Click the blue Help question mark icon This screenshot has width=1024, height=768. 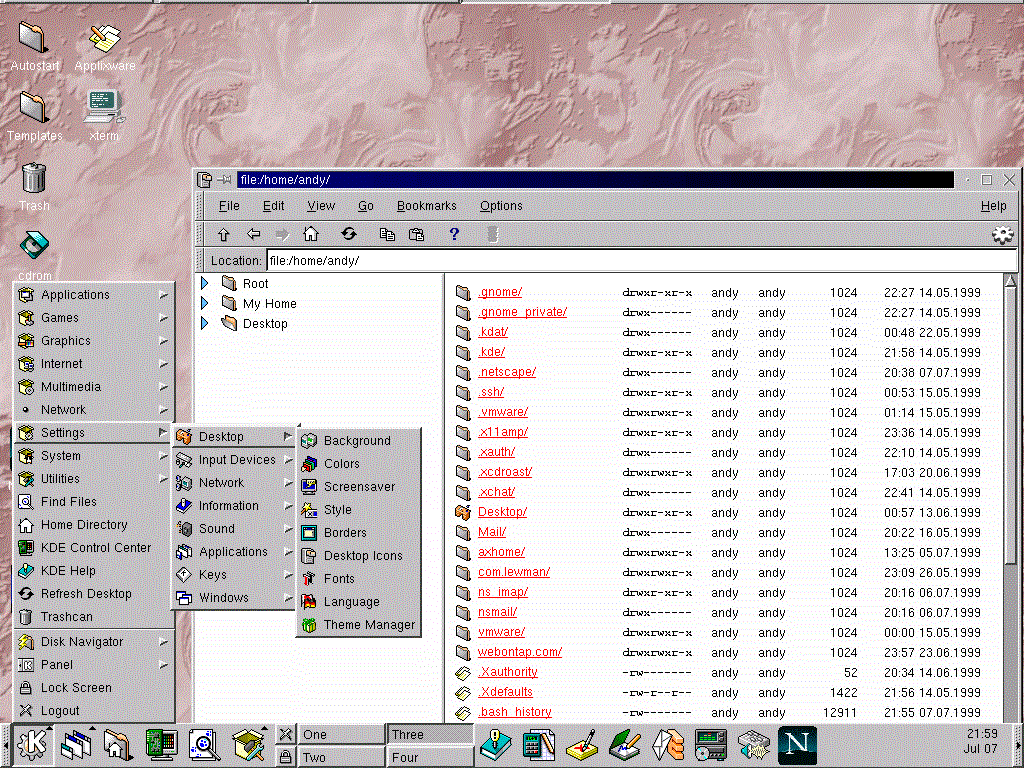click(454, 234)
